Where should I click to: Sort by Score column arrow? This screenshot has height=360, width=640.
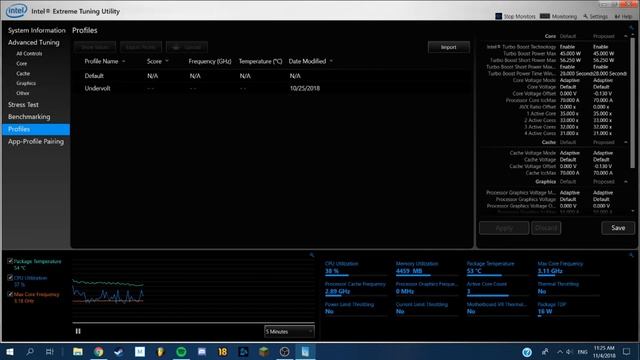tap(167, 61)
